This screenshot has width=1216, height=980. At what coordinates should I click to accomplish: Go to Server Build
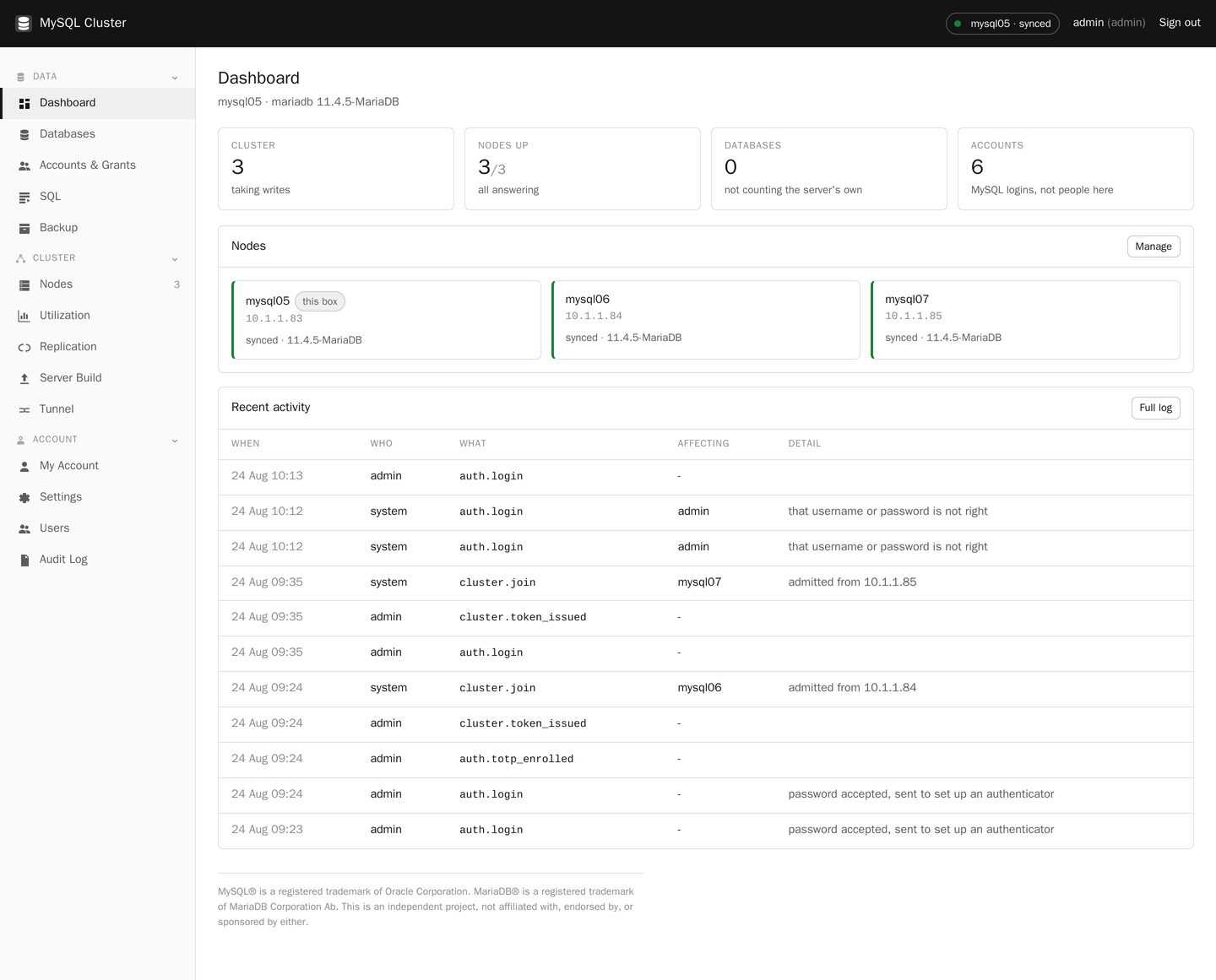[98, 378]
